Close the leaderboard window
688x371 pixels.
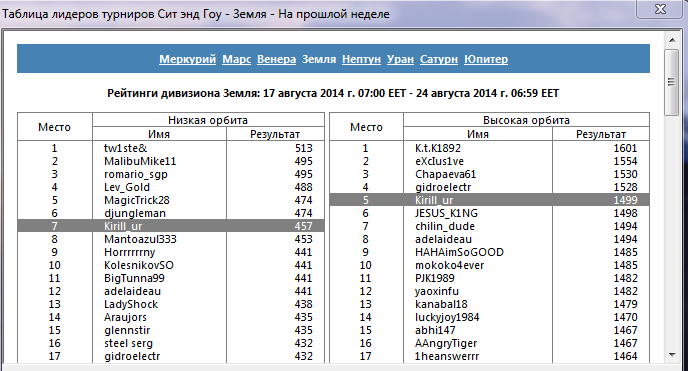tap(660, 9)
